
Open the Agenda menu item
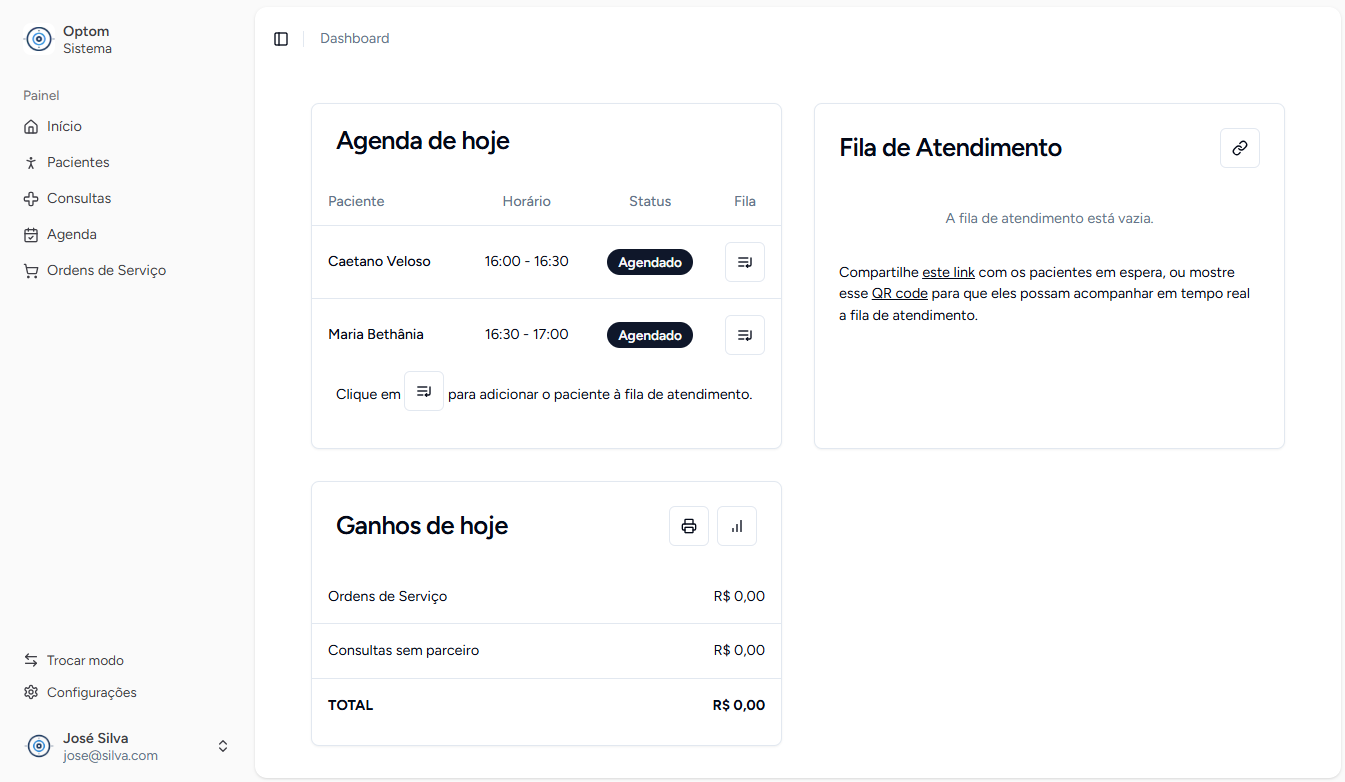click(x=127, y=235)
